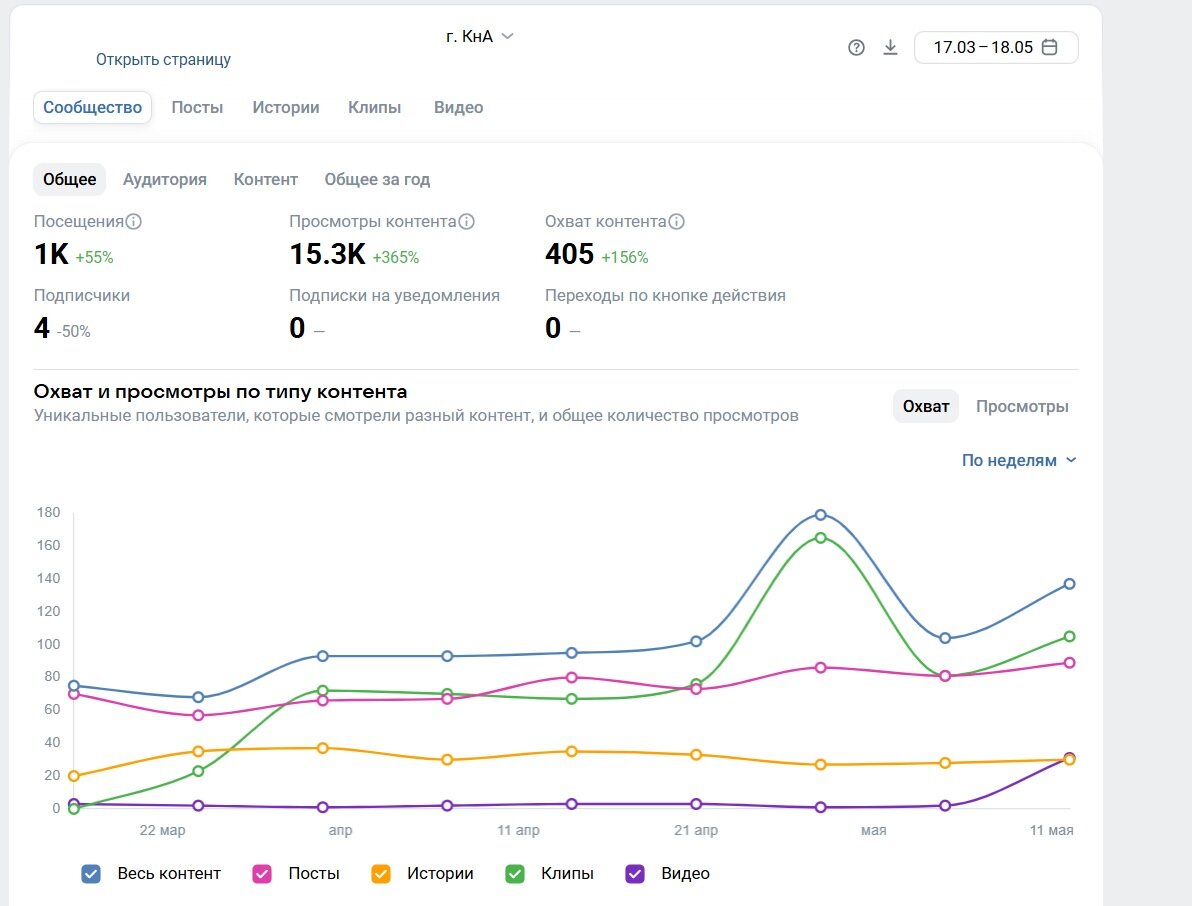
Task: Click the -50% subscribers change indicator
Action: tap(74, 331)
